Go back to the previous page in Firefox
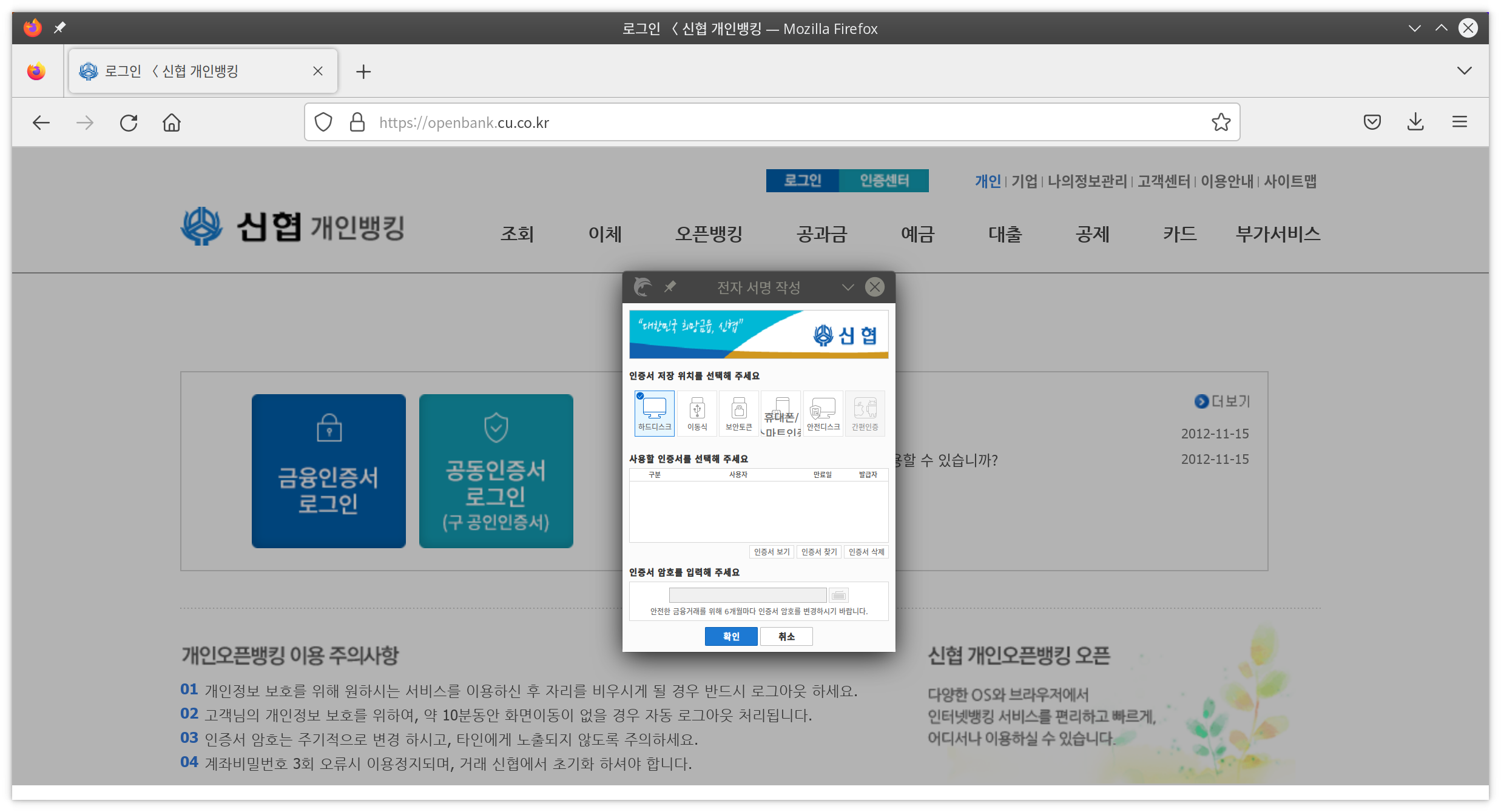 tap(41, 122)
